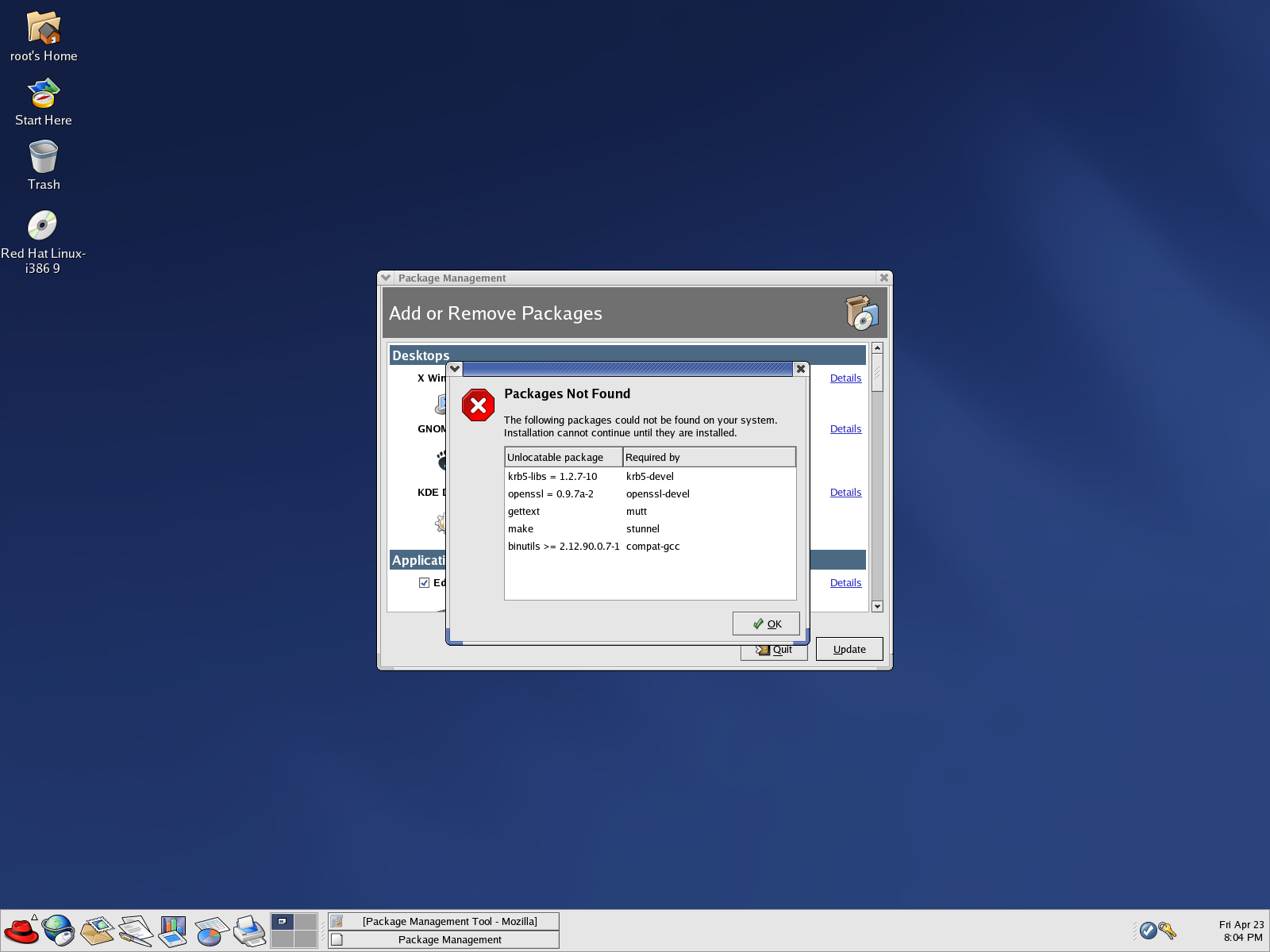Open Details link for GNOME Desktop
1270x952 pixels.
pyautogui.click(x=845, y=429)
